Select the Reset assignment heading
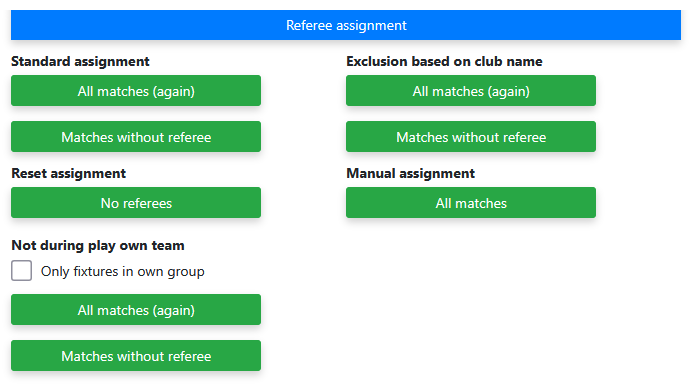 click(69, 174)
